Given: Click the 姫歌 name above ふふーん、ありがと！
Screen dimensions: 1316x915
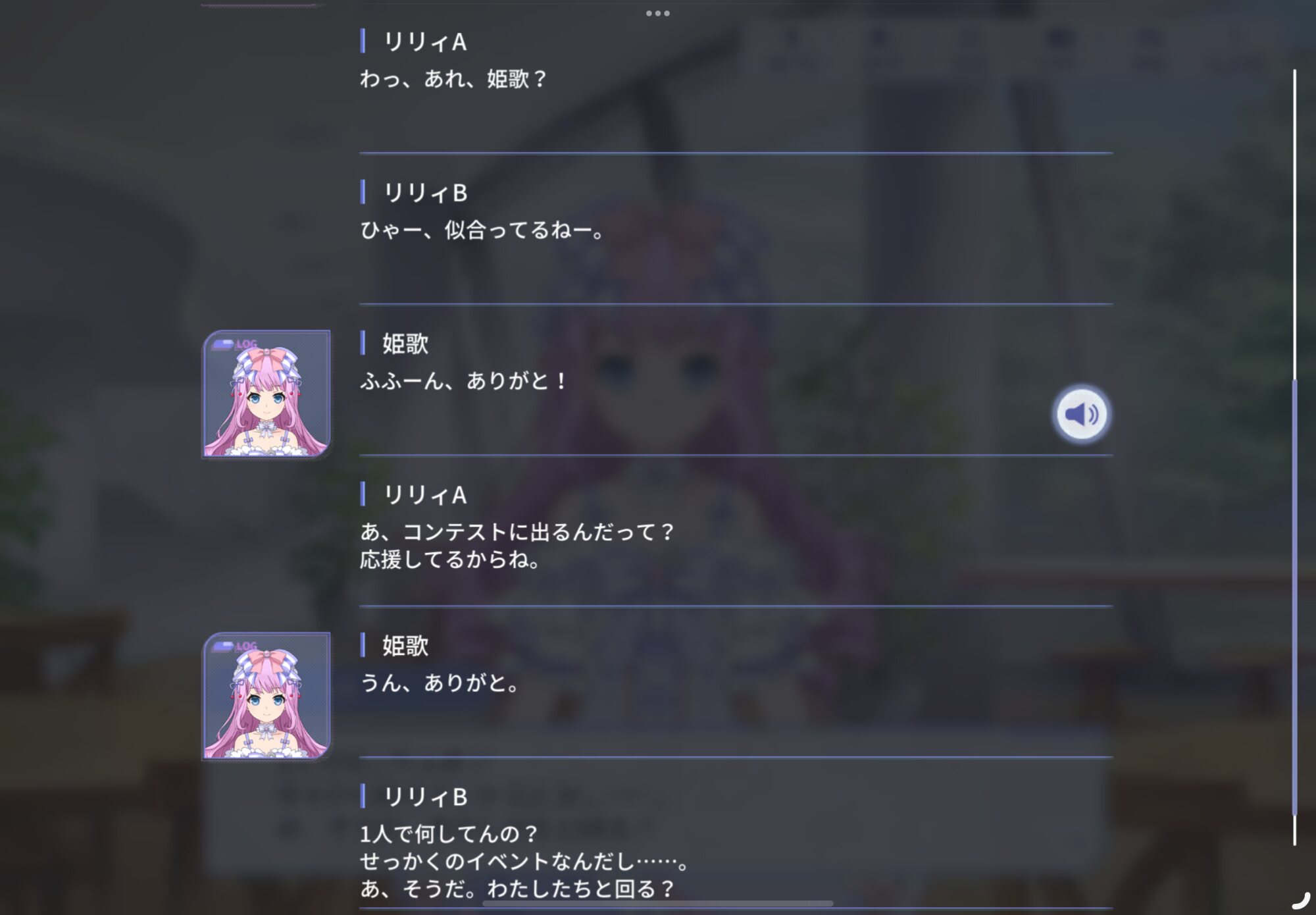Looking at the screenshot, I should click(405, 344).
